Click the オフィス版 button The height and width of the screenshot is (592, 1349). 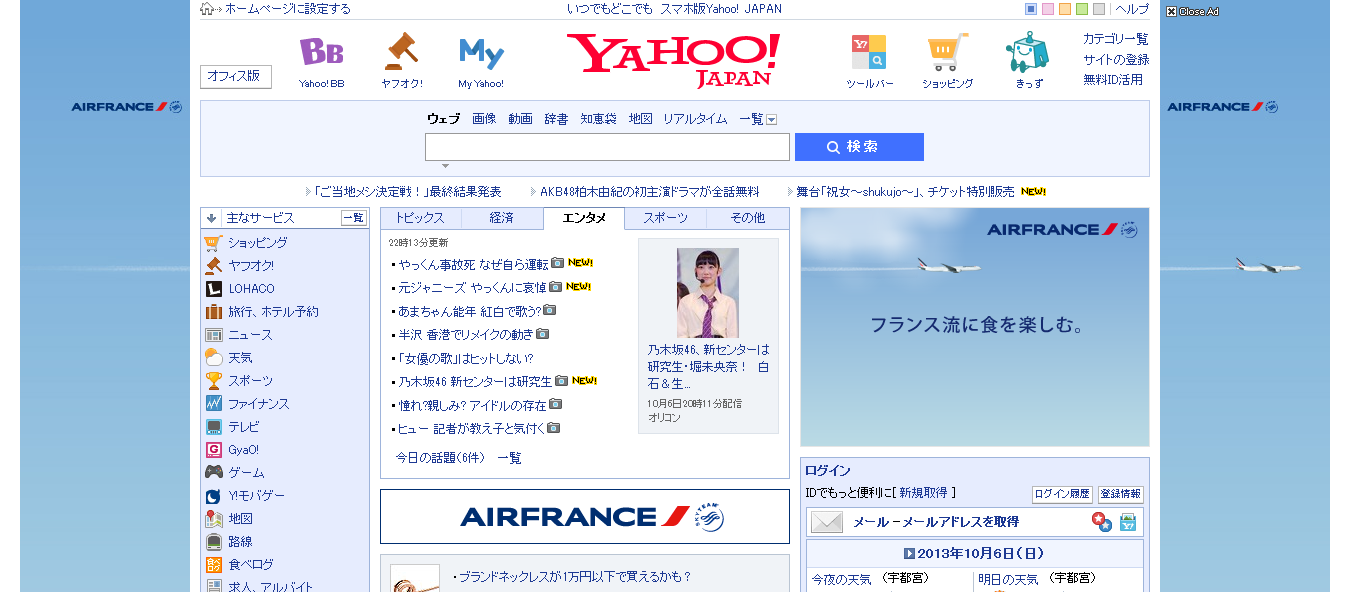coord(236,76)
